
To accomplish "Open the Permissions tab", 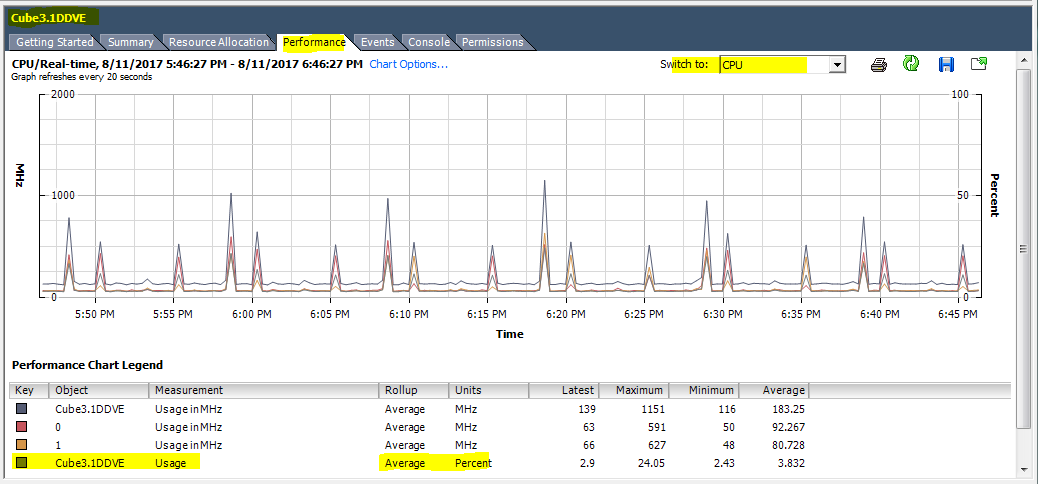I will pyautogui.click(x=492, y=42).
